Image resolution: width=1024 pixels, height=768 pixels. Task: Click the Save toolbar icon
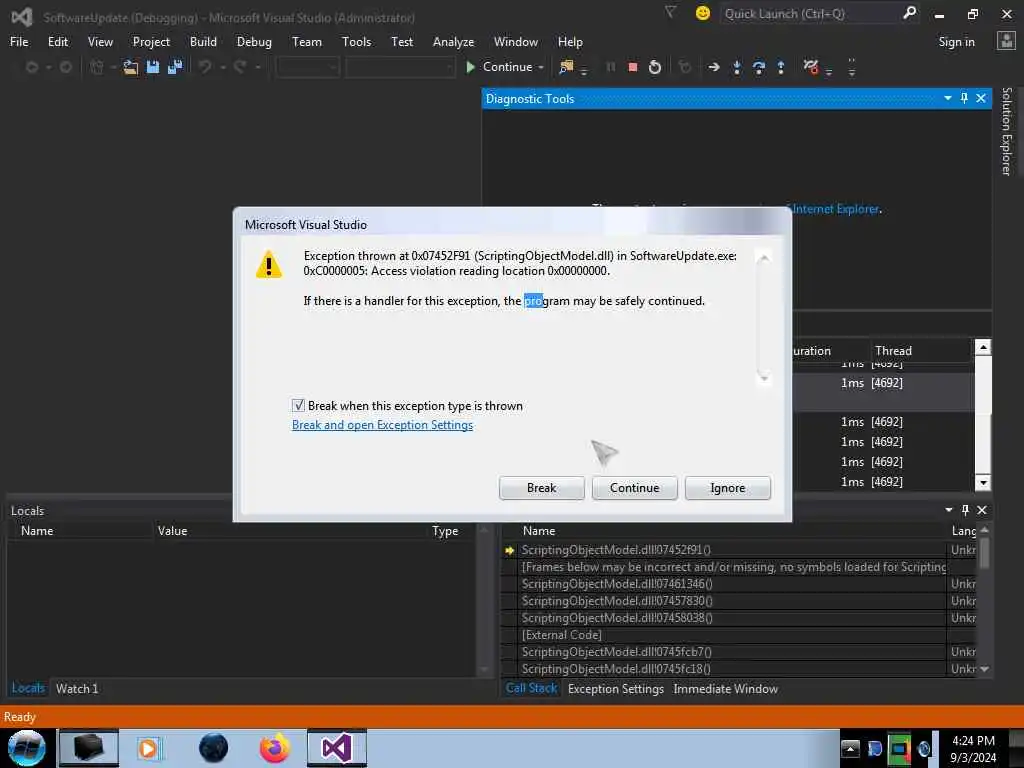[x=153, y=67]
